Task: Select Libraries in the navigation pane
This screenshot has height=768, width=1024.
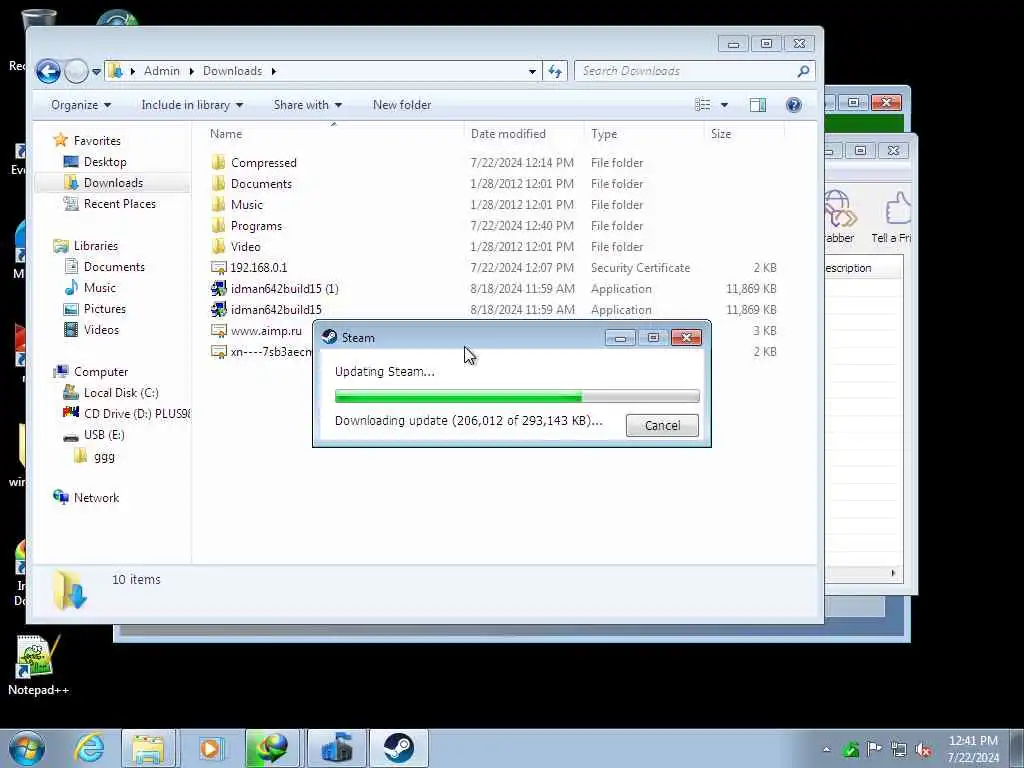Action: (95, 246)
